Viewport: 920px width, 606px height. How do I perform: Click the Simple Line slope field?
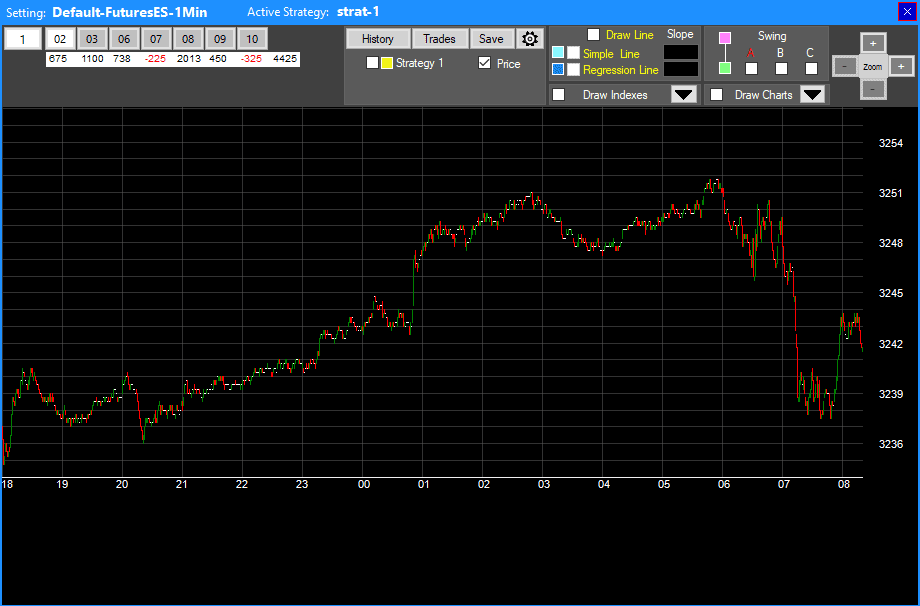(681, 53)
